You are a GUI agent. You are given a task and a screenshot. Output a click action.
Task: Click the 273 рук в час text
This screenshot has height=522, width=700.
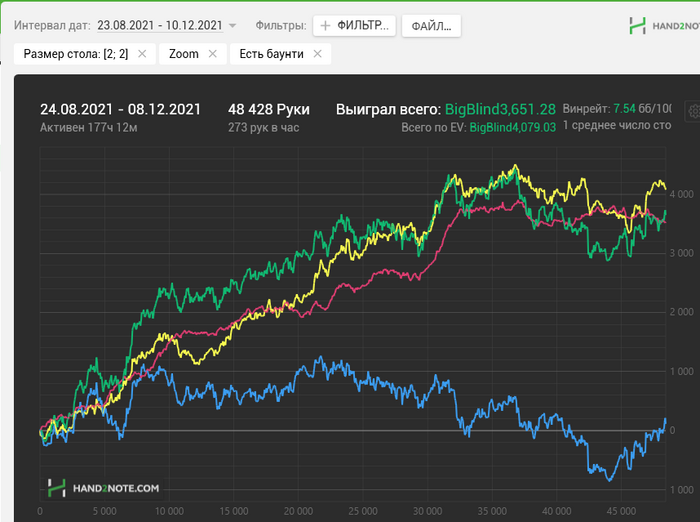(263, 128)
